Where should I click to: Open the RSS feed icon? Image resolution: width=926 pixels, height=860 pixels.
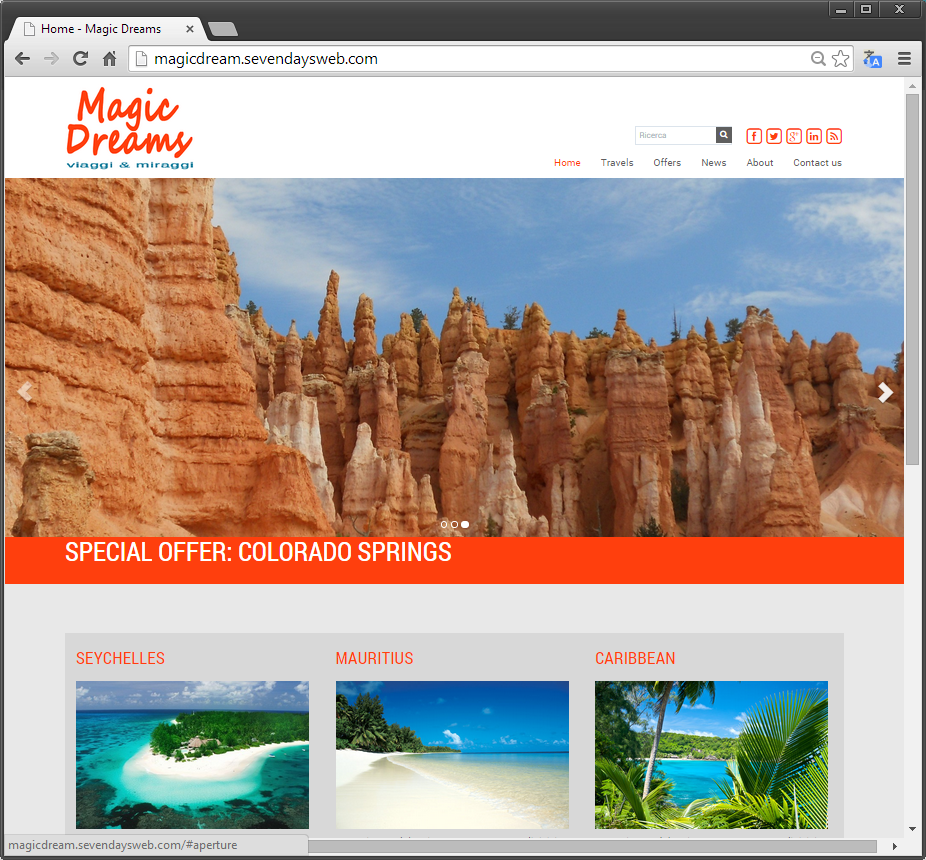834,136
